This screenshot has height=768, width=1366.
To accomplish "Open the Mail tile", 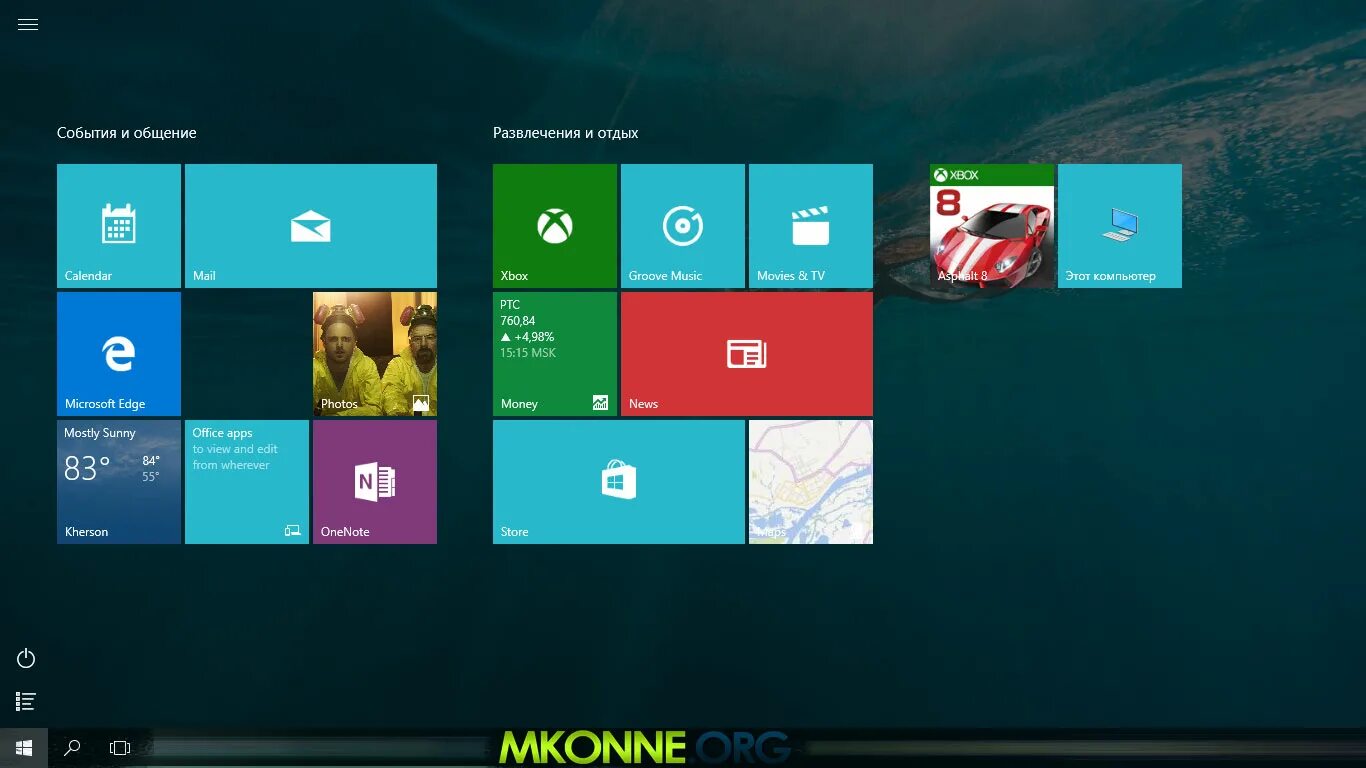I will point(311,226).
